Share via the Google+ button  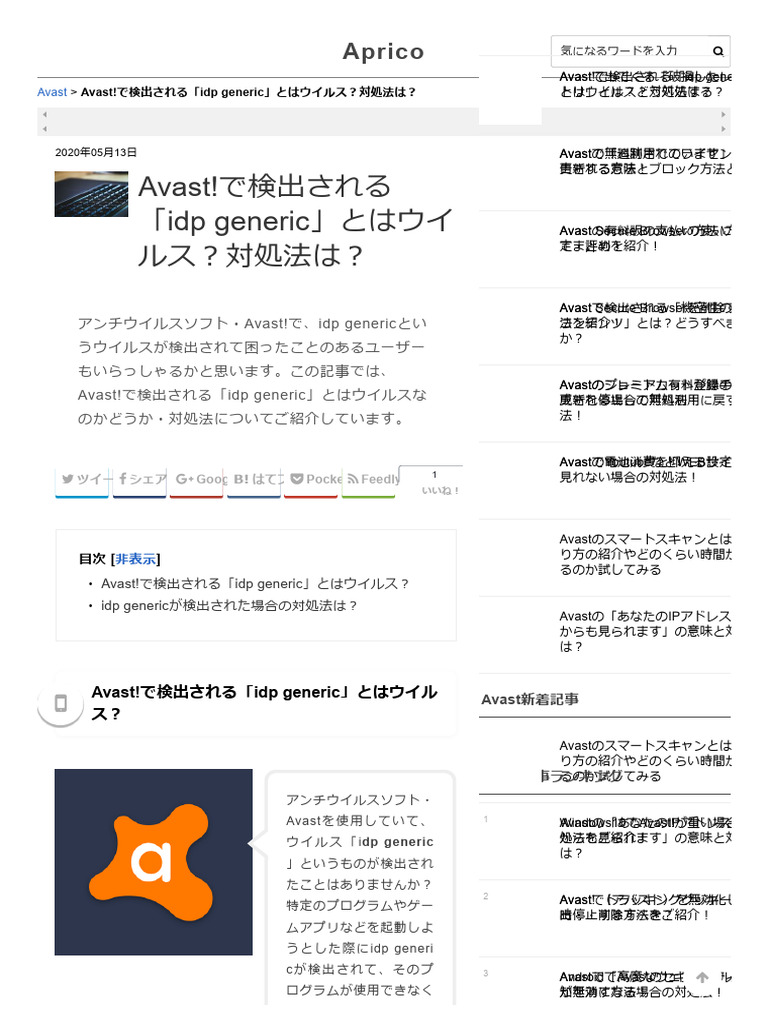197,480
